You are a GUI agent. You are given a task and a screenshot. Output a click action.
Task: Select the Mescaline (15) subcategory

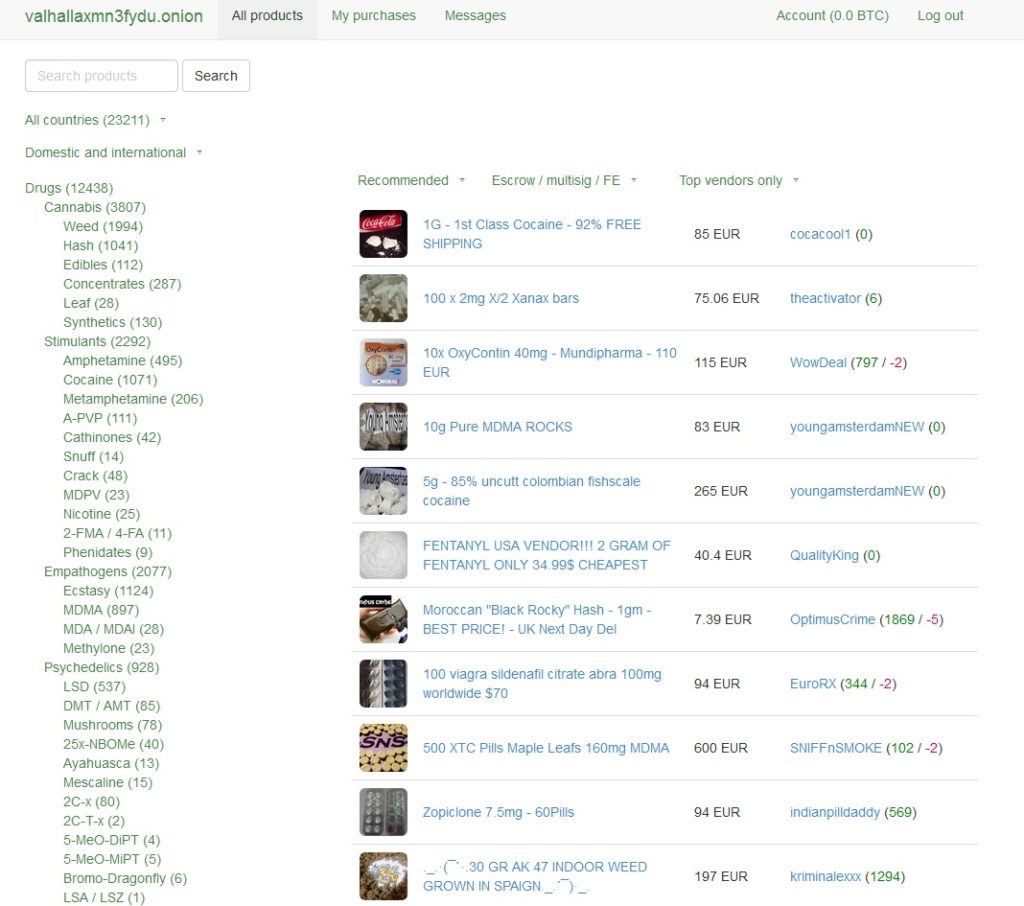tap(108, 783)
